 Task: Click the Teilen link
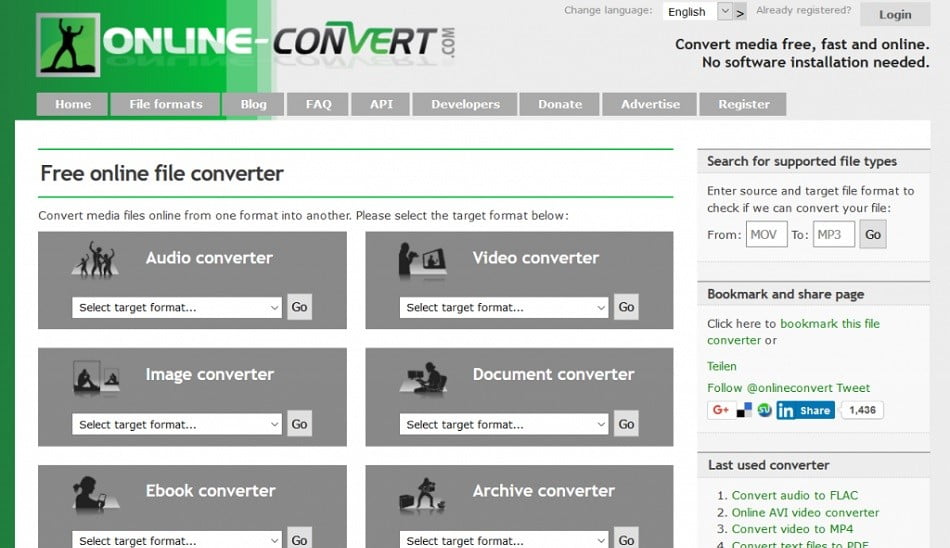[x=722, y=366]
